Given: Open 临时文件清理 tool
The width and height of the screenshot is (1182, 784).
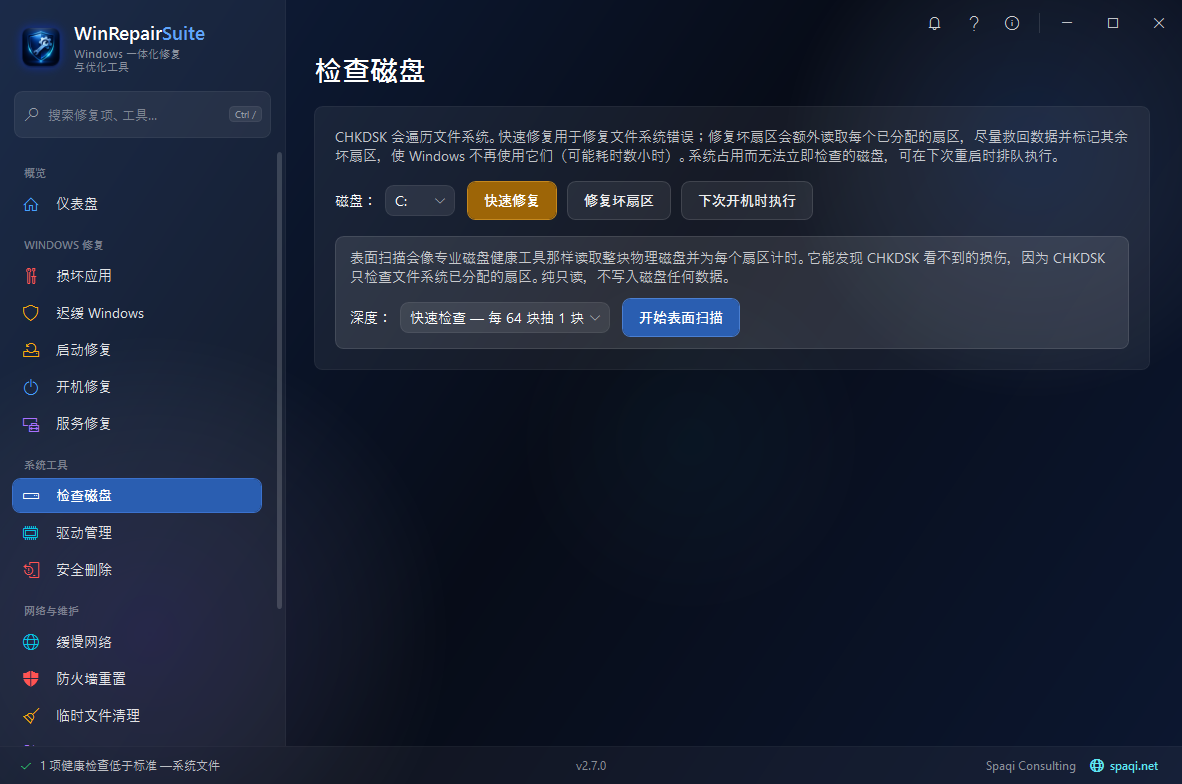Looking at the screenshot, I should point(137,715).
